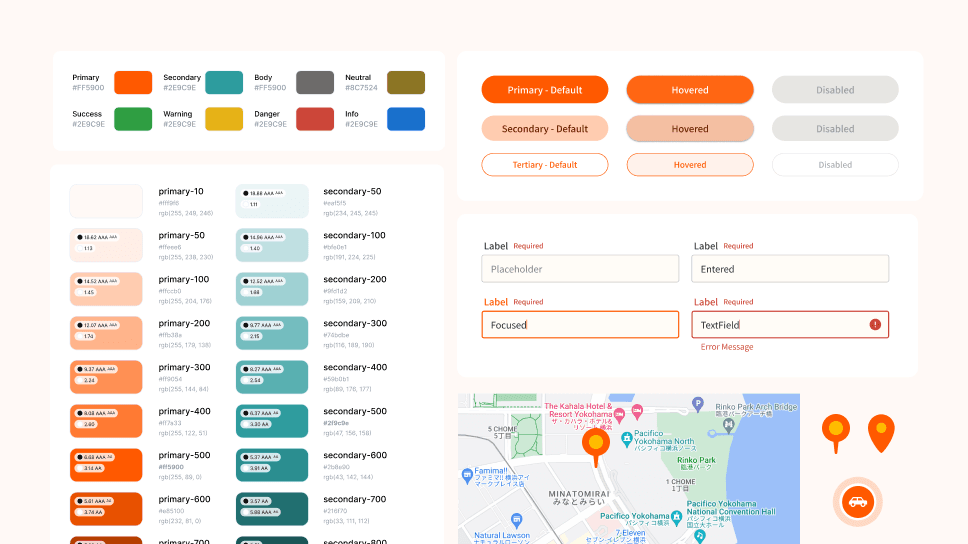Viewport: 968px width, 544px height.
Task: Click the Primary - Default button
Action: pyautogui.click(x=544, y=90)
